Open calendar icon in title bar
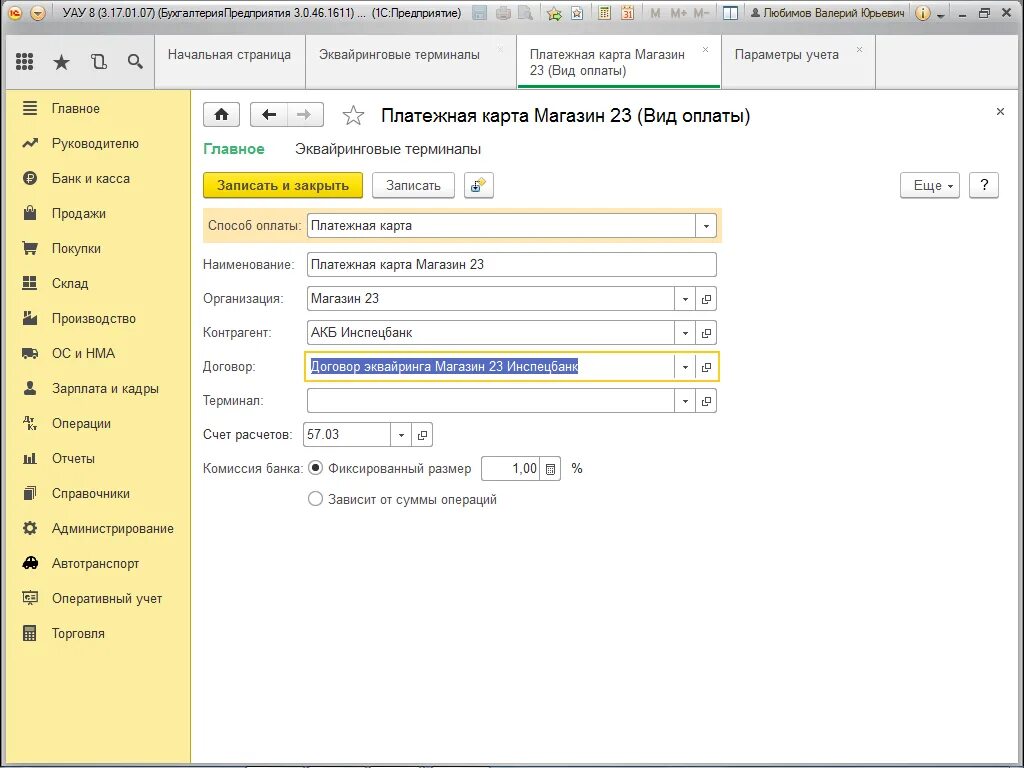The height and width of the screenshot is (768, 1024). 628,12
